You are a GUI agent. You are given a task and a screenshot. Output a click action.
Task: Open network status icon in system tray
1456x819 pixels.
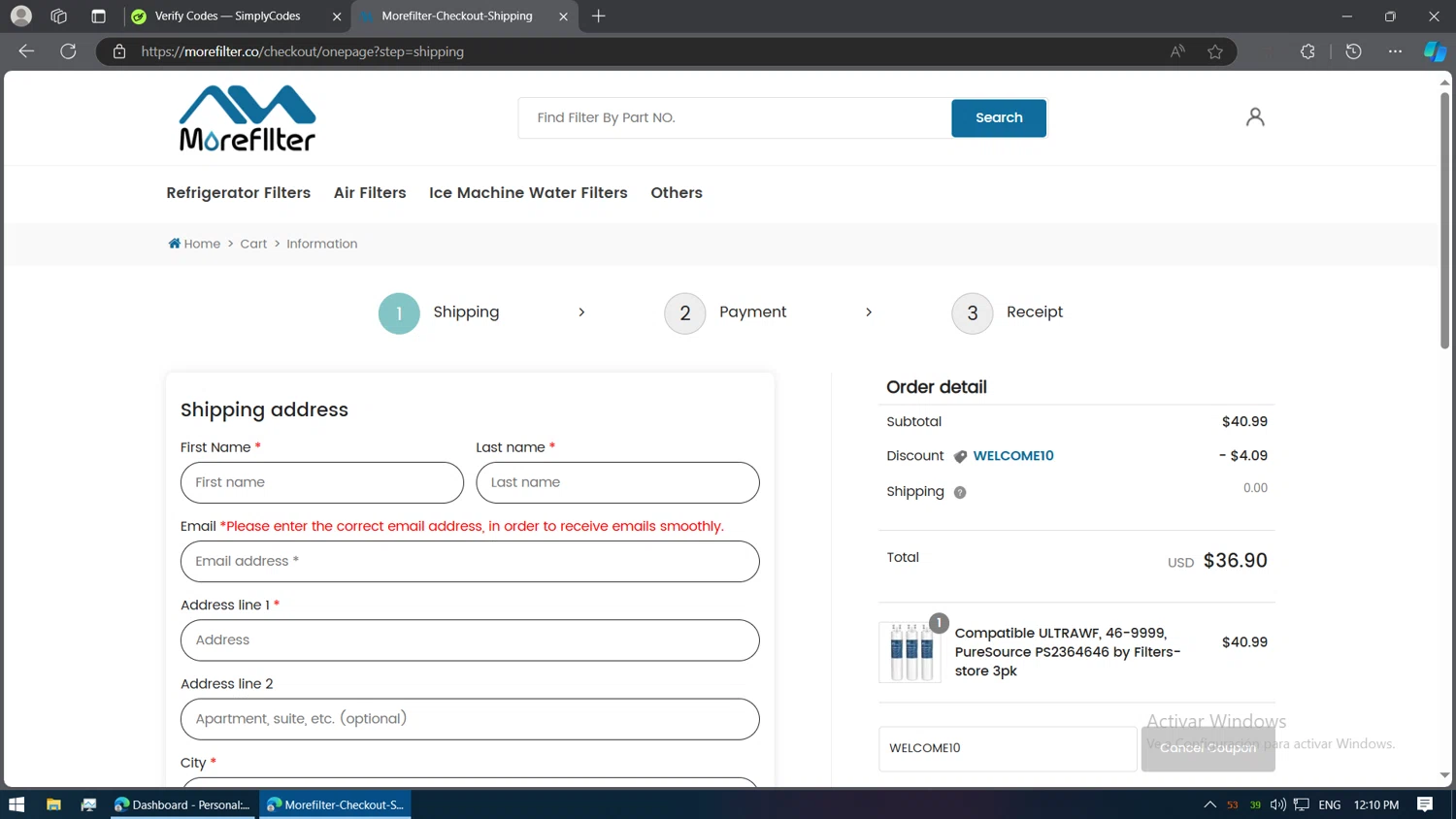click(x=1302, y=804)
